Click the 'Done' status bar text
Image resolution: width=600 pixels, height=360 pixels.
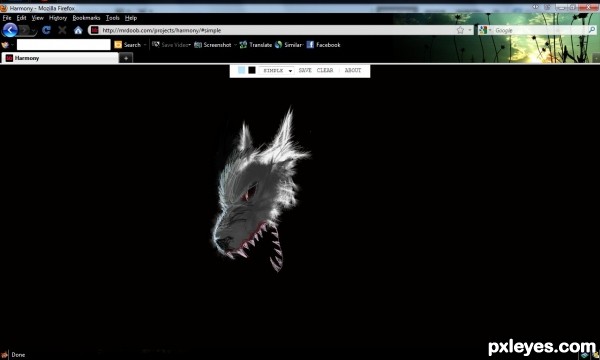pyautogui.click(x=18, y=355)
